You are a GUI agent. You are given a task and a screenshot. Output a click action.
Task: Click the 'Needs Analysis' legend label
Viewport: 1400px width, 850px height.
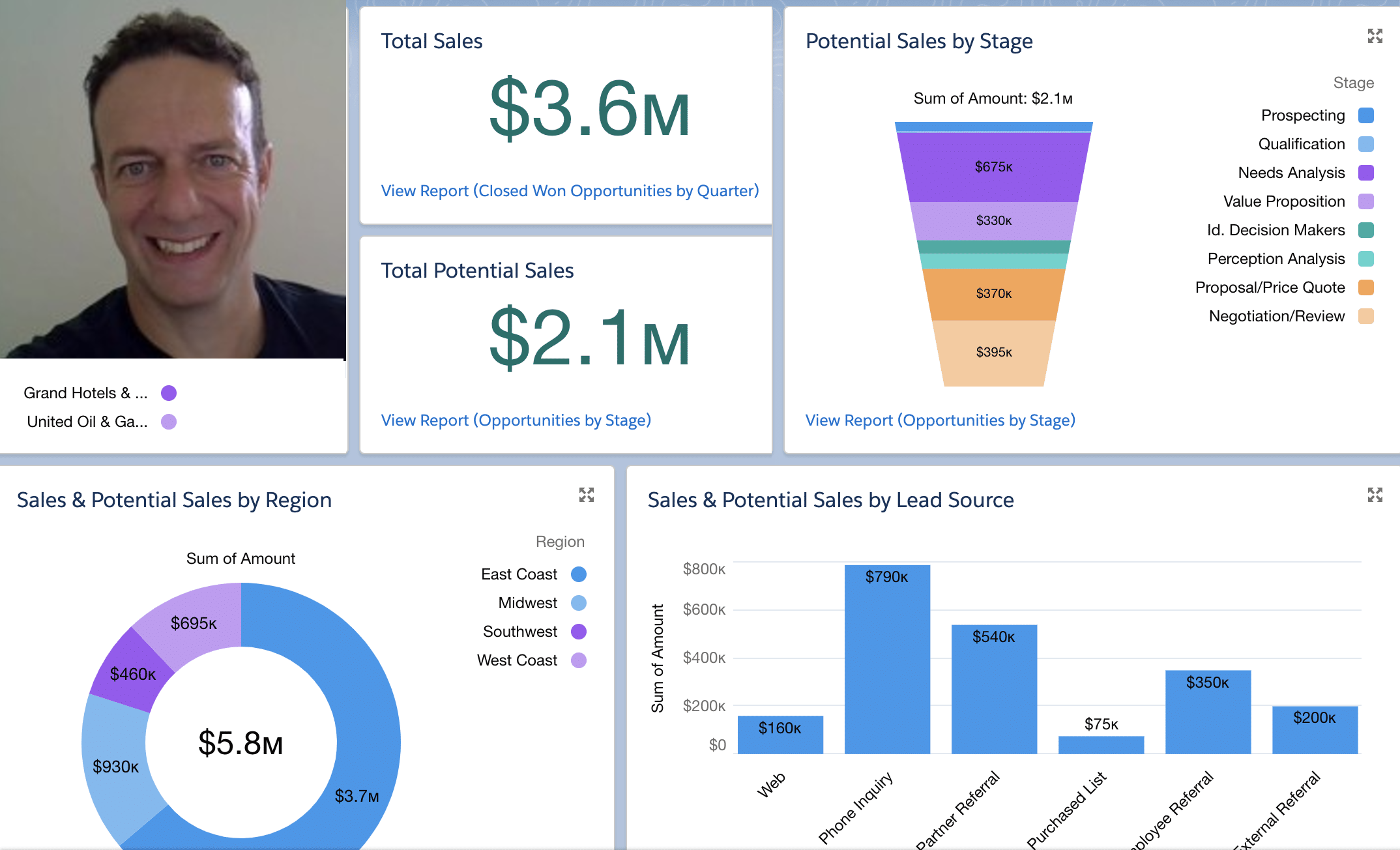[x=1292, y=173]
